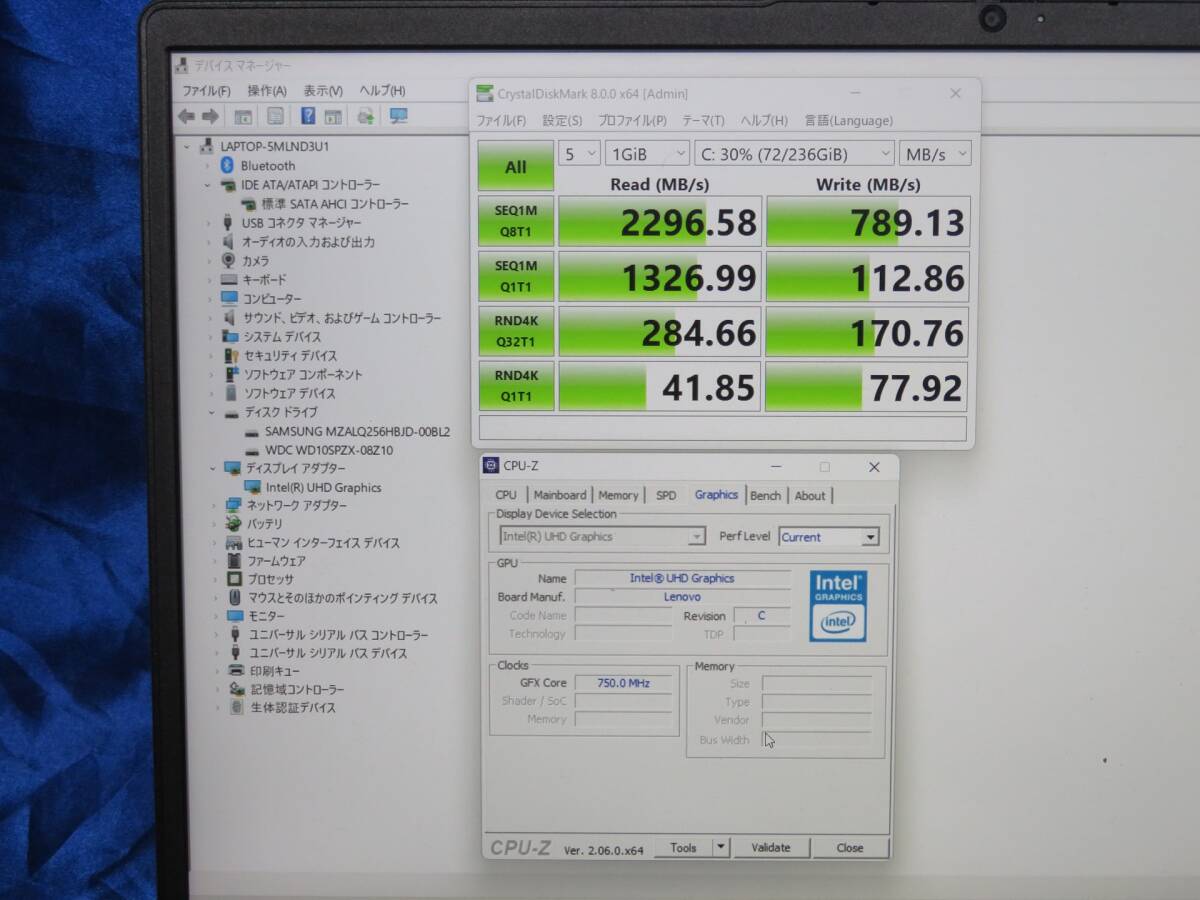Switch to the Memory tab in CPU-Z
This screenshot has height=900, width=1200.
tap(618, 495)
